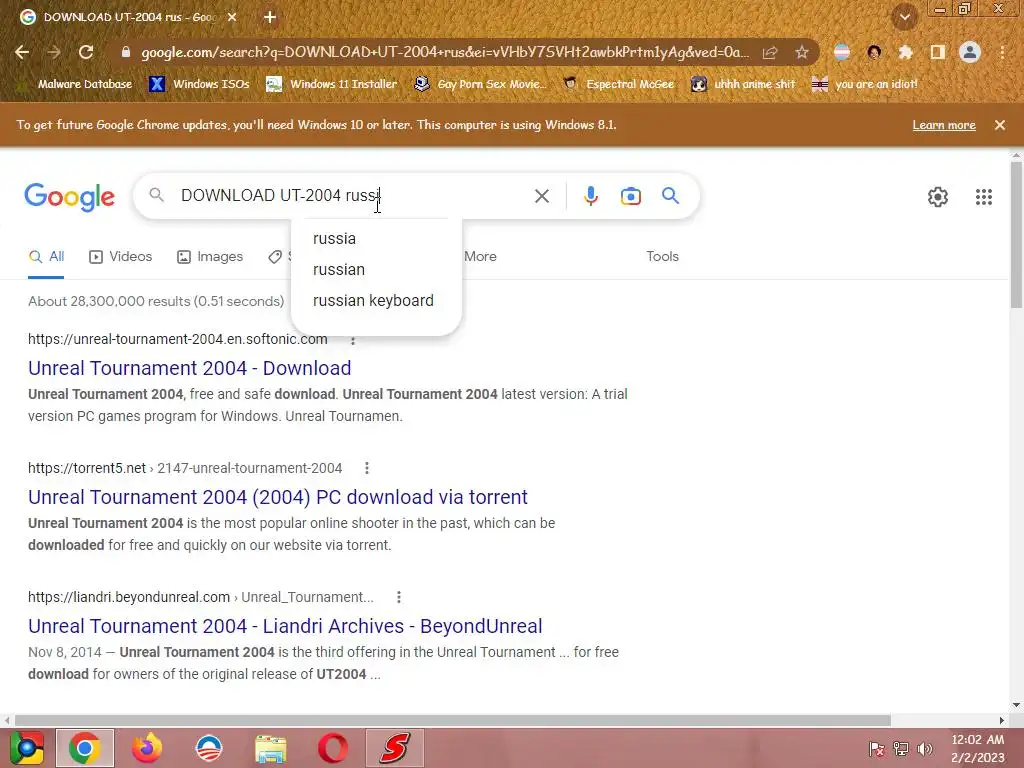Click inside the Google search box

[x=353, y=195]
